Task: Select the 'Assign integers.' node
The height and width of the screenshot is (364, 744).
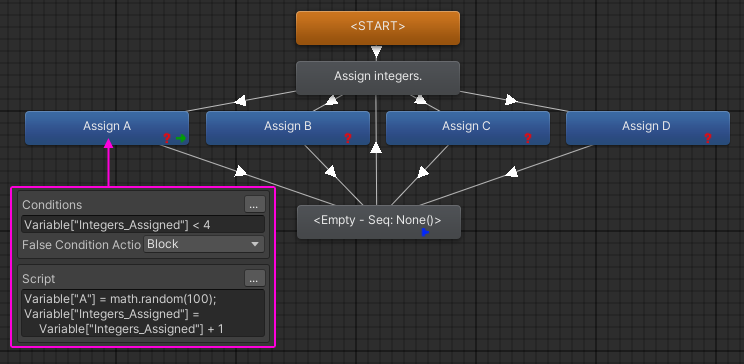Action: point(378,78)
